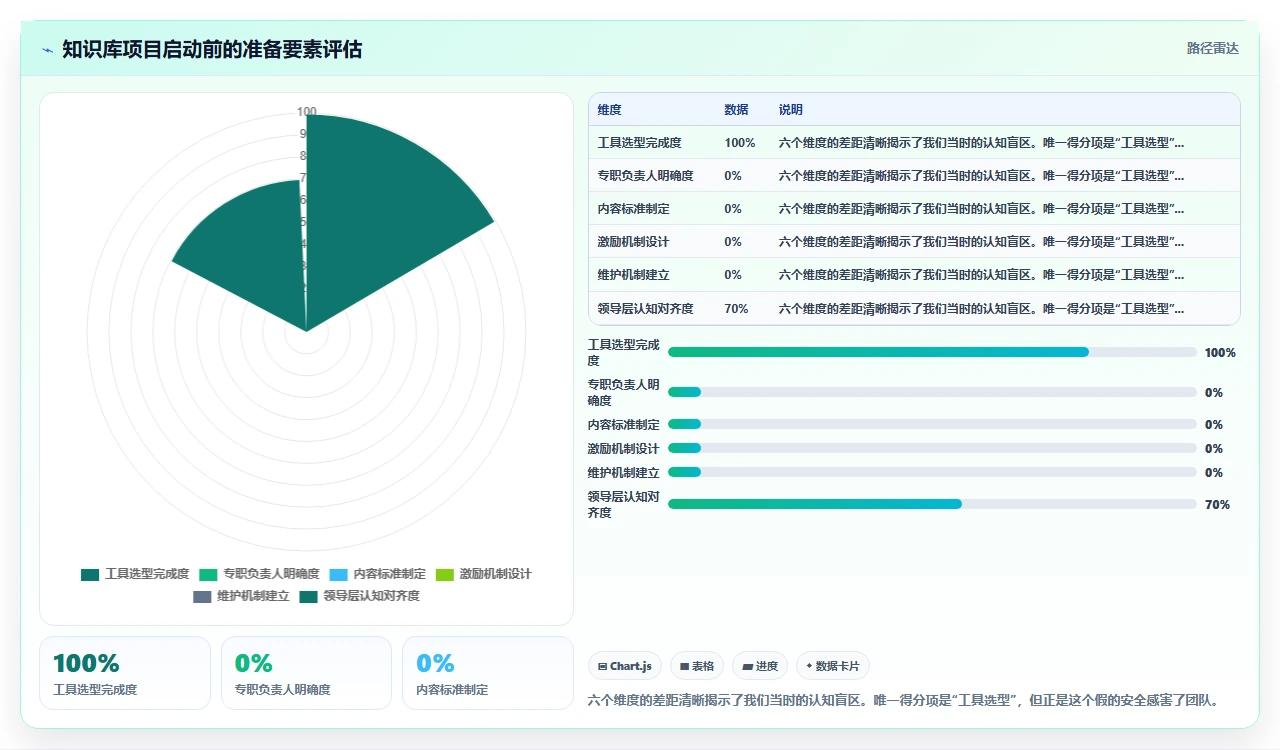Viewport: 1280px width, 750px height.
Task: Select the 进度 tag
Action: click(760, 666)
